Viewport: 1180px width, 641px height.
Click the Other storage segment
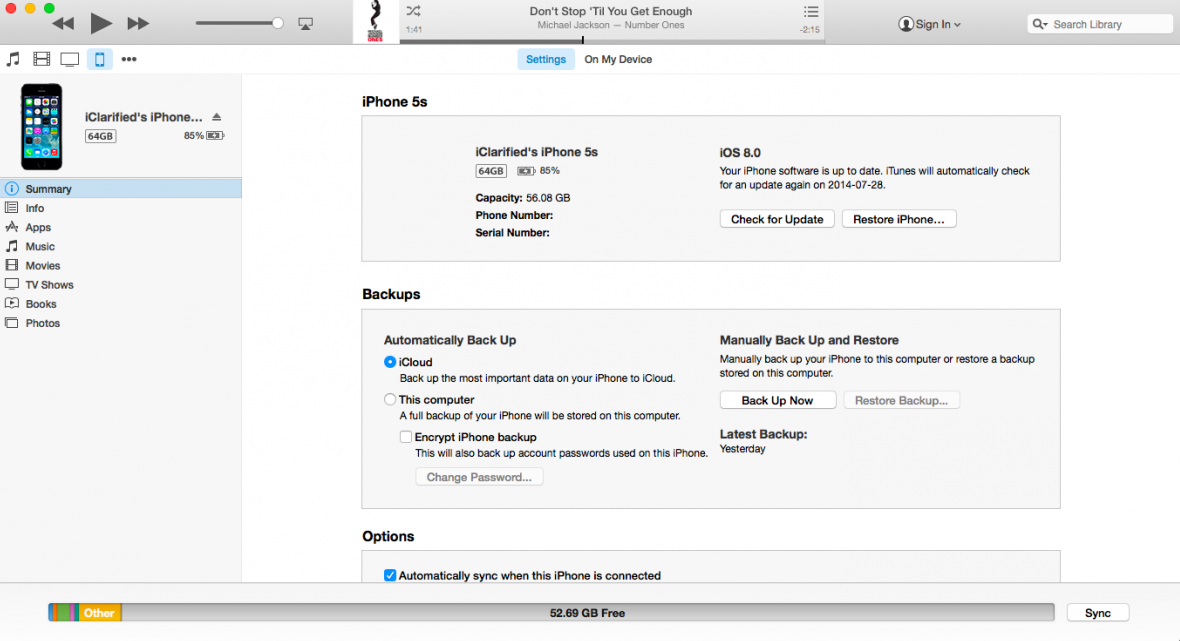click(x=99, y=612)
